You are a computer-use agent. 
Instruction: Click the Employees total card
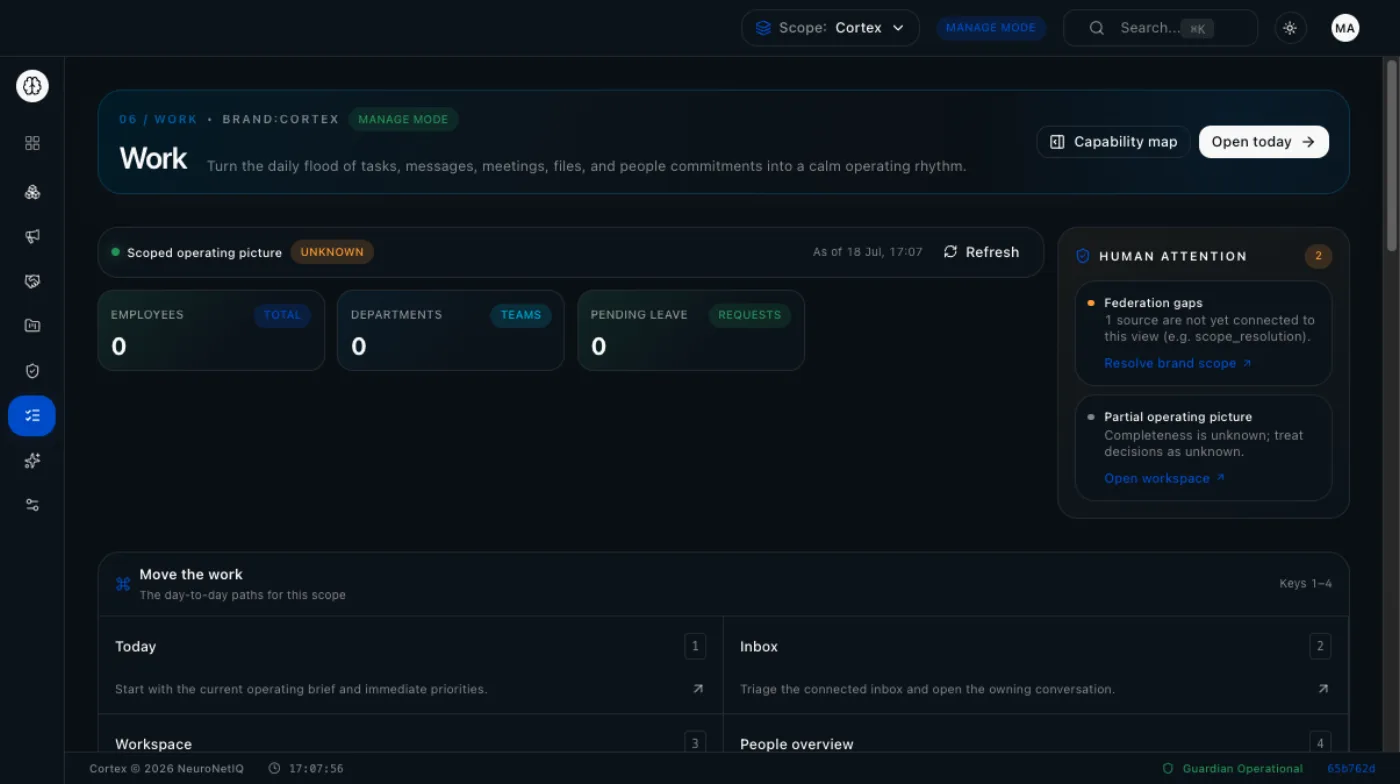click(x=211, y=330)
